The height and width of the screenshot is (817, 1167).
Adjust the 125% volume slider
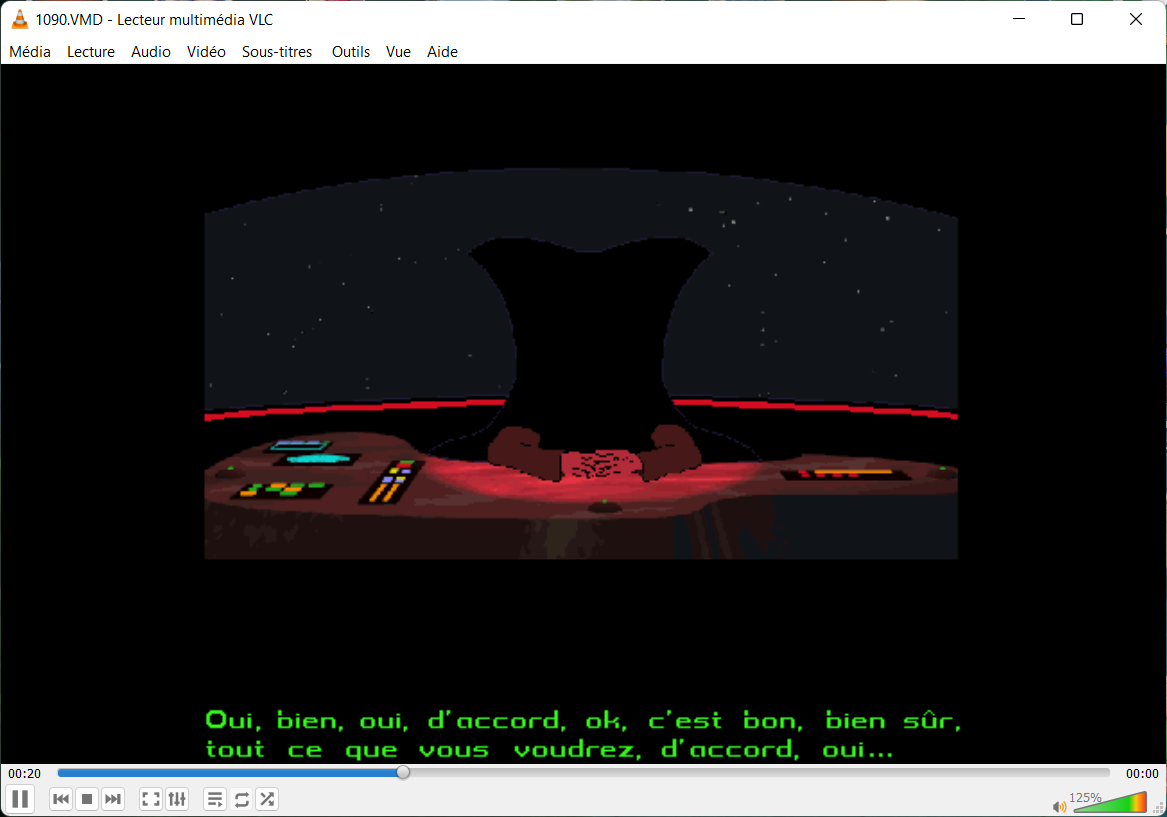coord(1109,802)
